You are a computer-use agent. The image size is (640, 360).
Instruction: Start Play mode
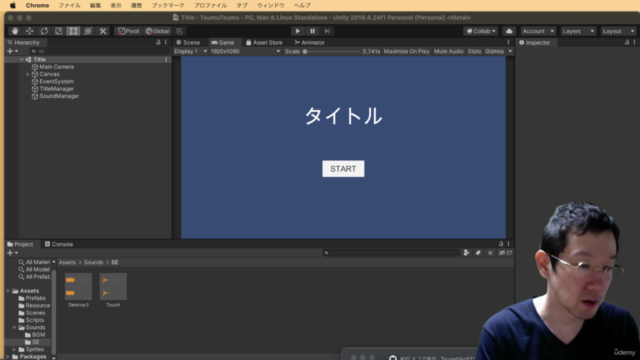298,31
